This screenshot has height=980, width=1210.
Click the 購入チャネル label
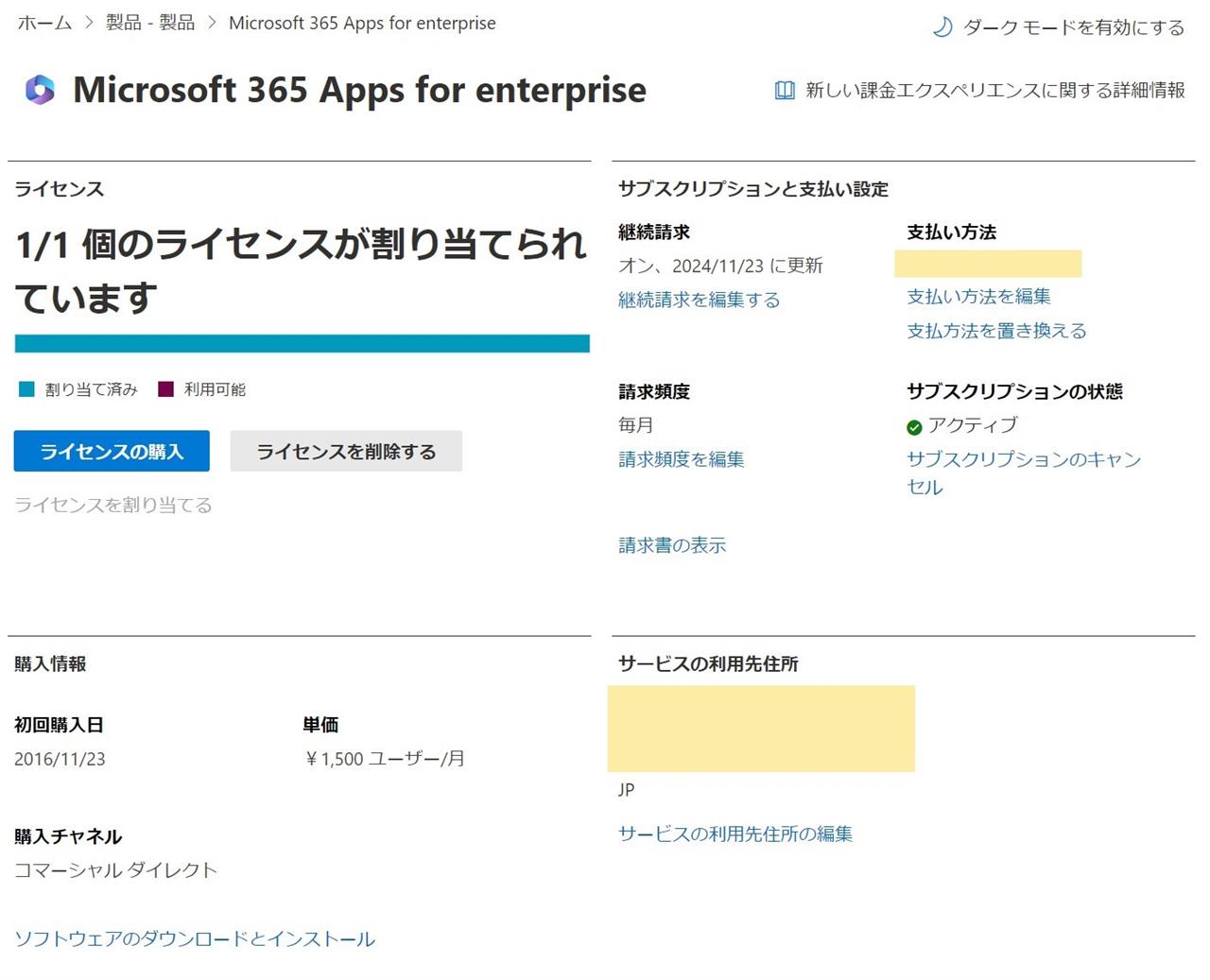(68, 836)
